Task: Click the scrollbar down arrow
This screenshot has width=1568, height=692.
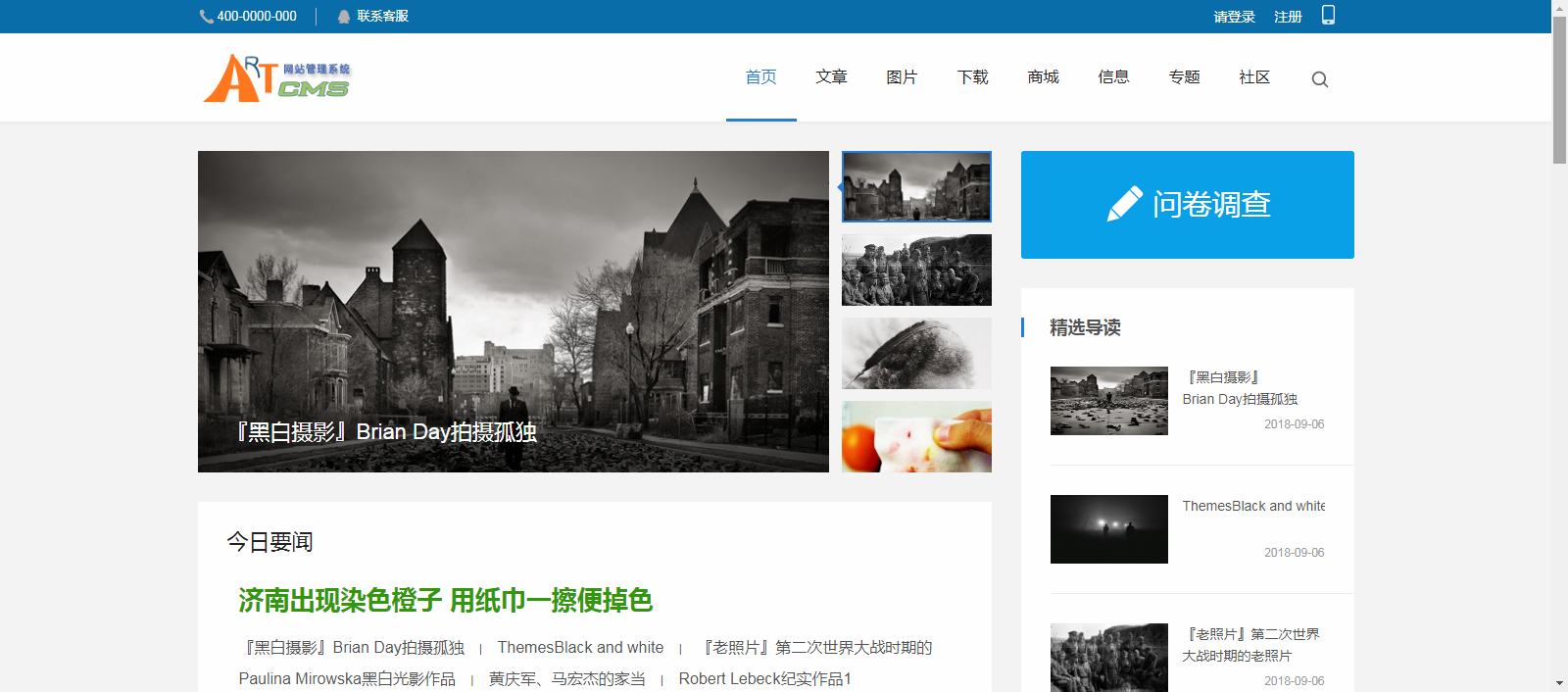Action: (1559, 683)
